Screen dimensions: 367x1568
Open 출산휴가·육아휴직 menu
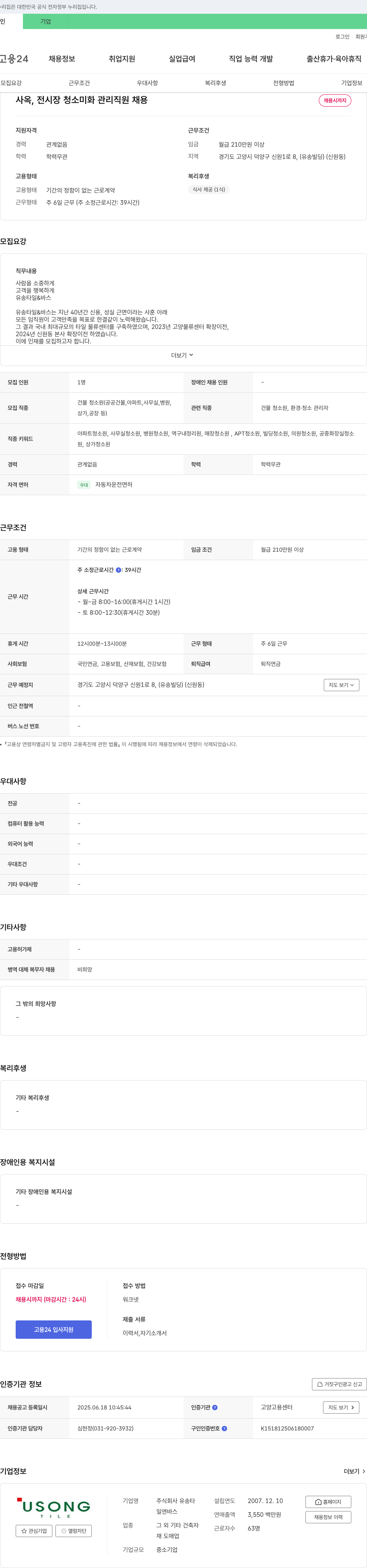[333, 59]
